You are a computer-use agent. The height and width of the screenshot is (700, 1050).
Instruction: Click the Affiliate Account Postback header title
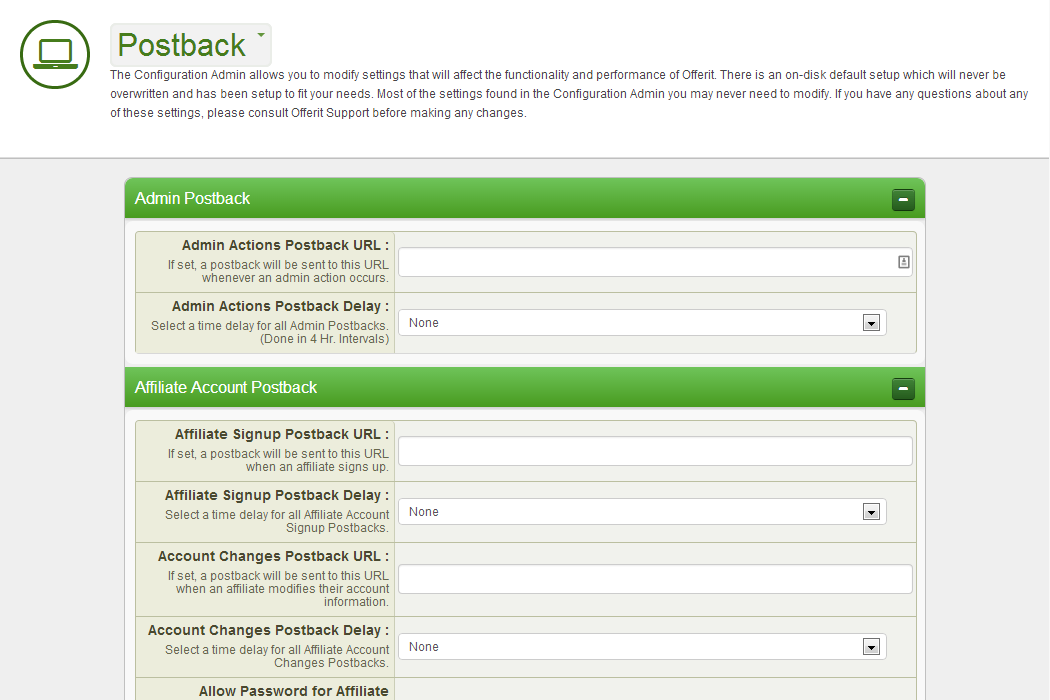226,387
